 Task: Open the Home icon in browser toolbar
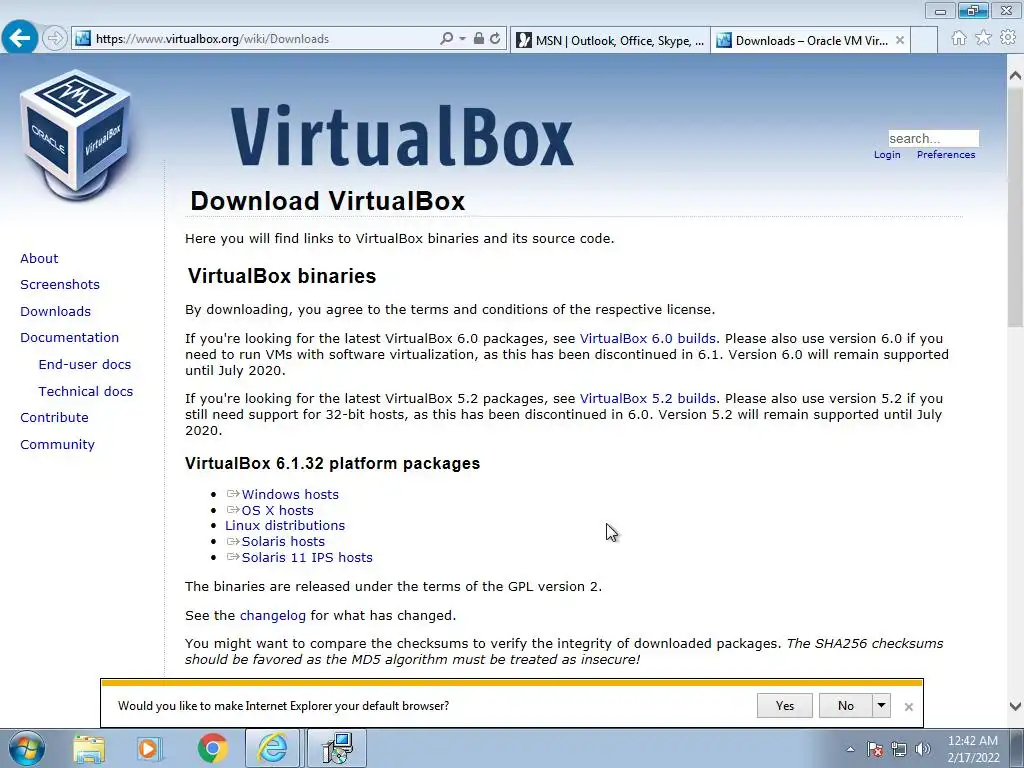coord(959,38)
